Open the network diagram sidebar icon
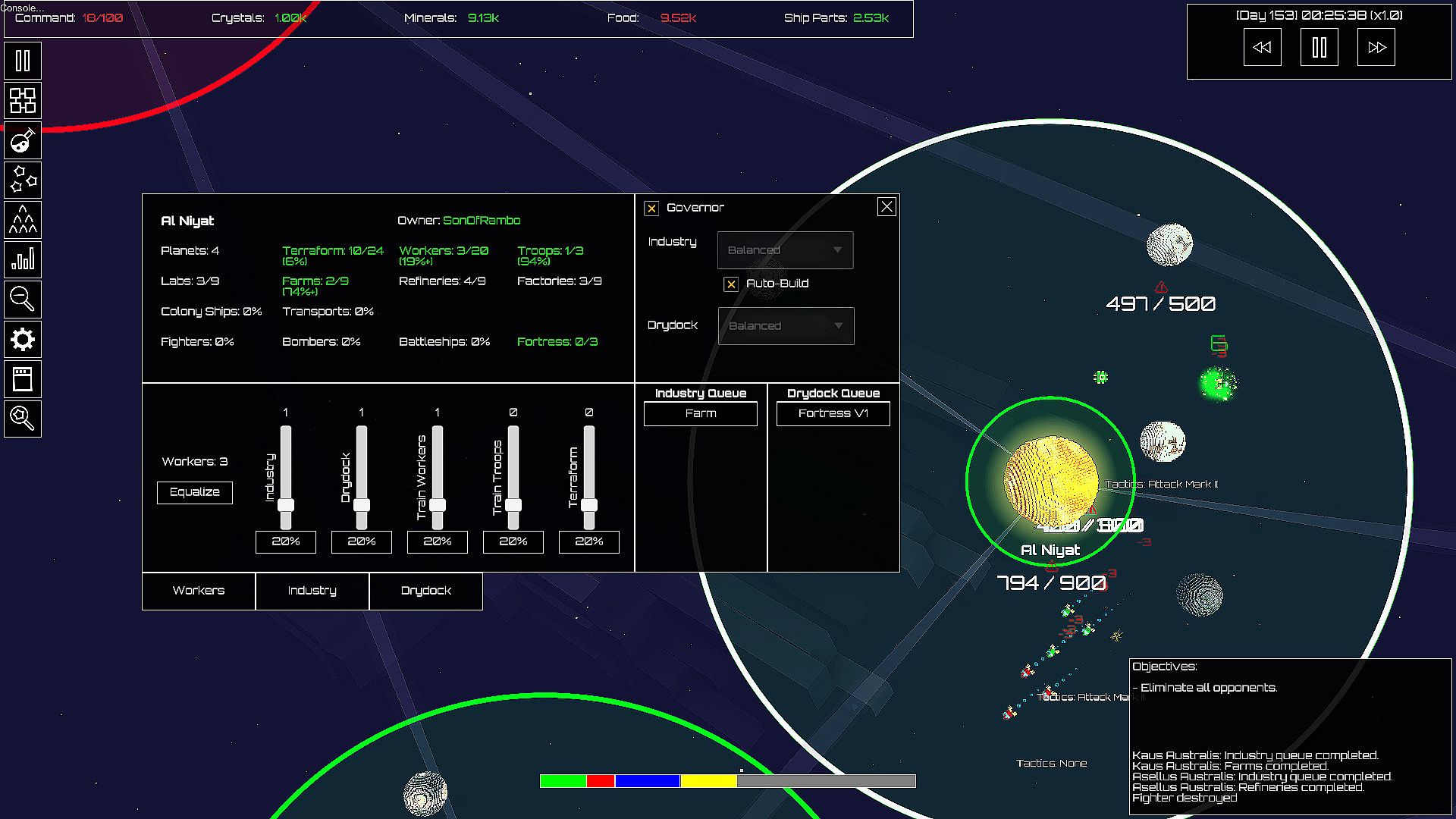This screenshot has width=1456, height=819. 23,100
